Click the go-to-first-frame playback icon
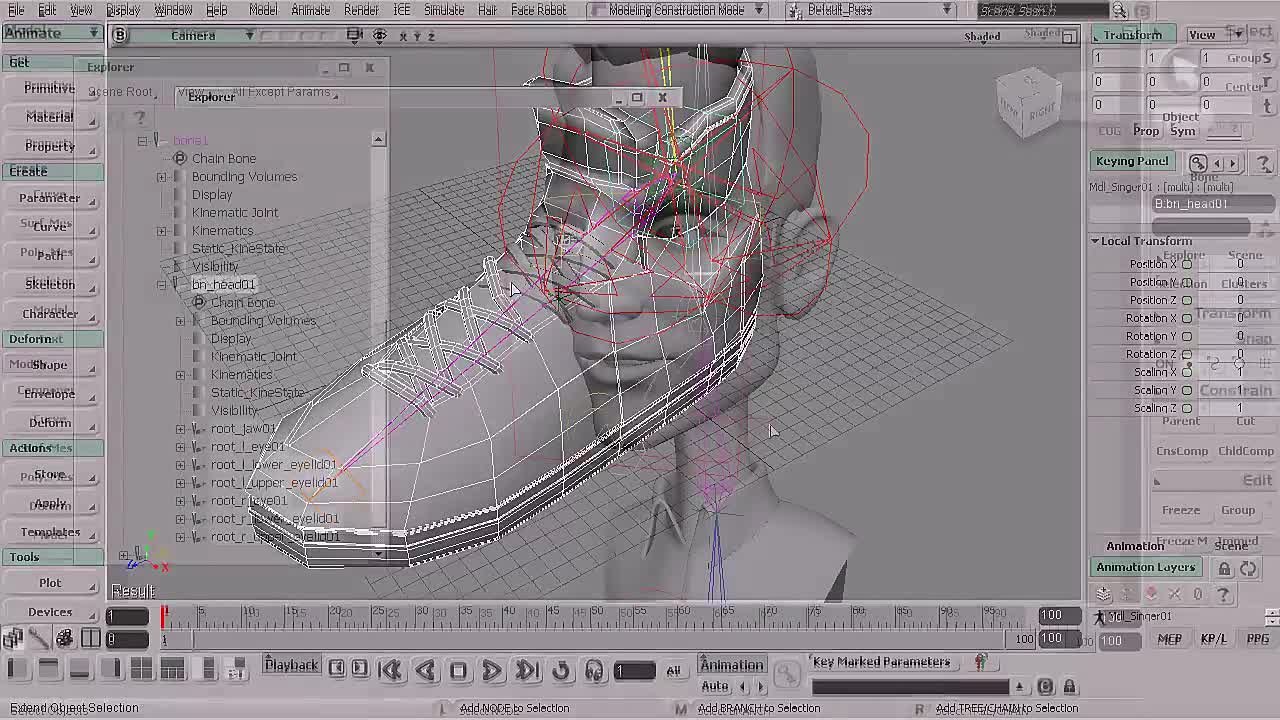Image resolution: width=1280 pixels, height=720 pixels. coord(391,671)
